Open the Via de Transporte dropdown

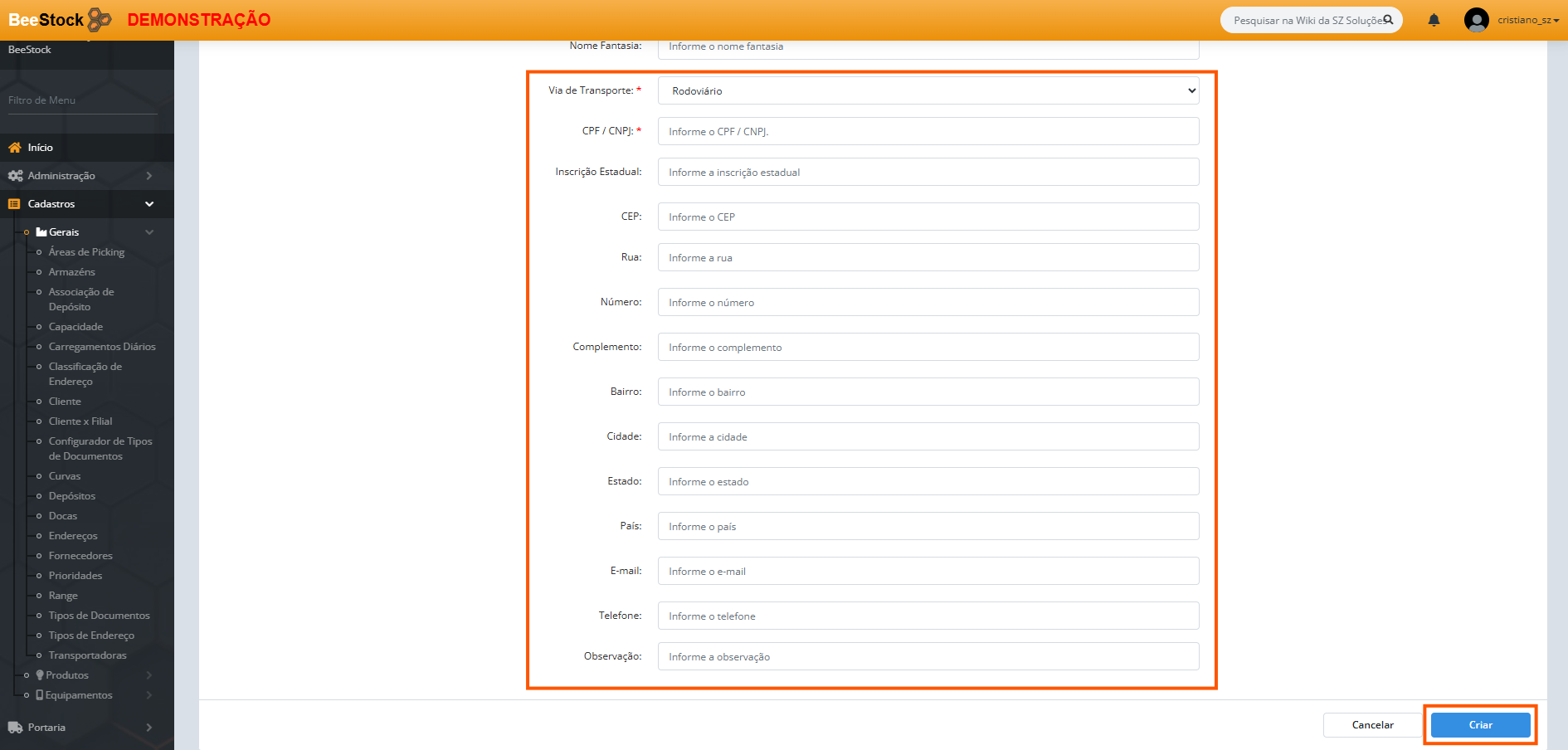click(x=928, y=91)
